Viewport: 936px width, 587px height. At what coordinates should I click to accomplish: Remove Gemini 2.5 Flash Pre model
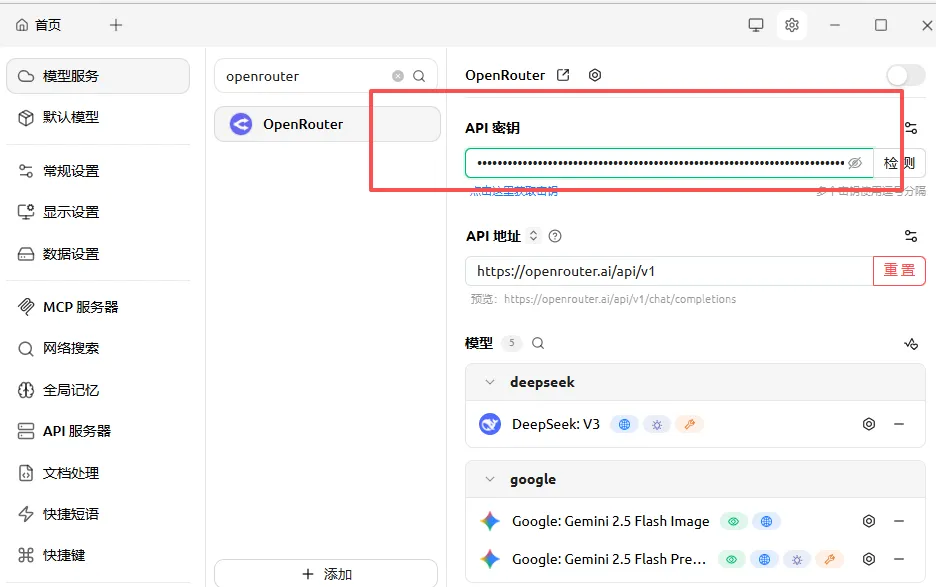click(899, 560)
